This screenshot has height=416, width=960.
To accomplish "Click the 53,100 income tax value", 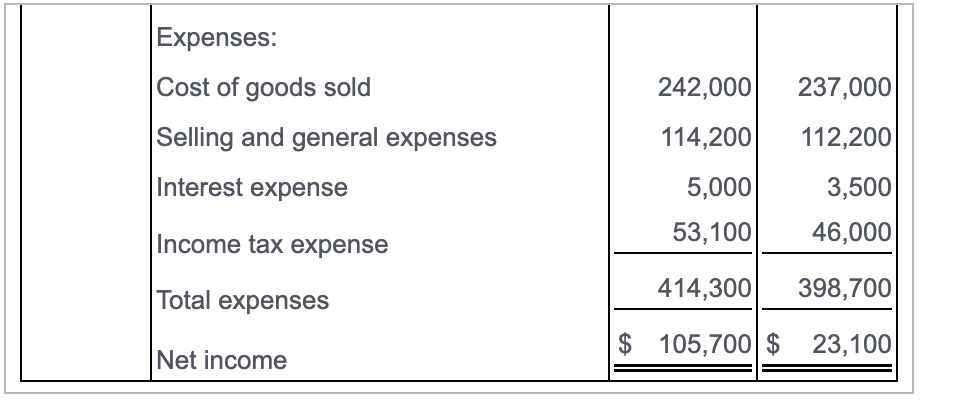I will 711,232.
